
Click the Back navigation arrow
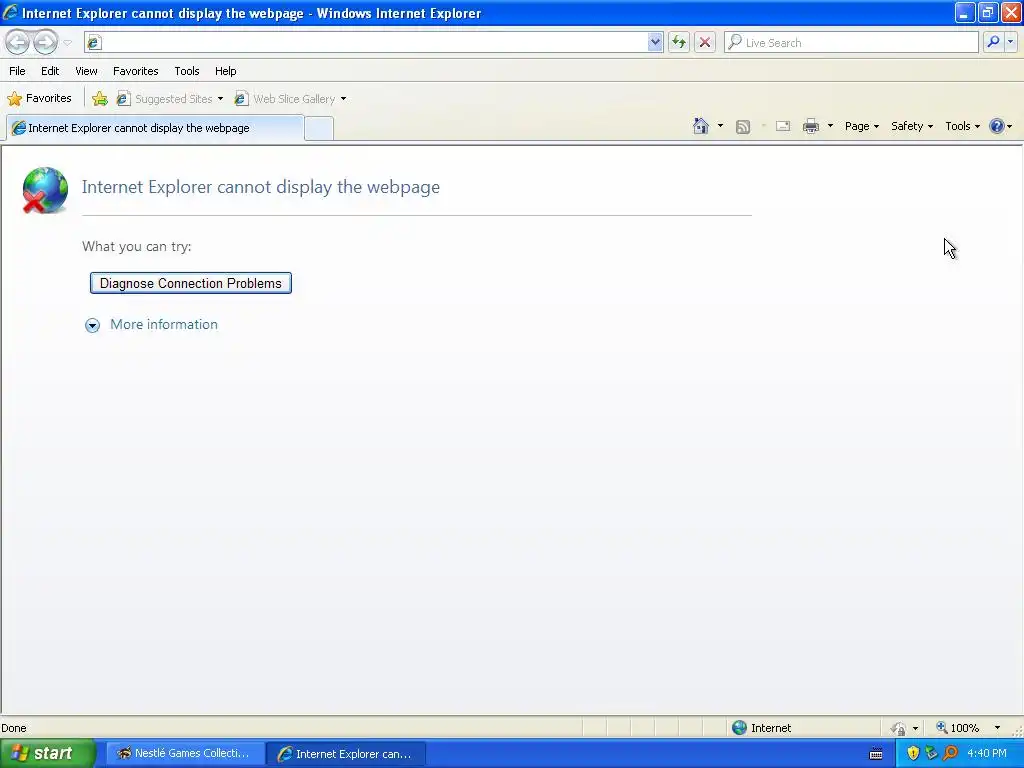[x=18, y=42]
